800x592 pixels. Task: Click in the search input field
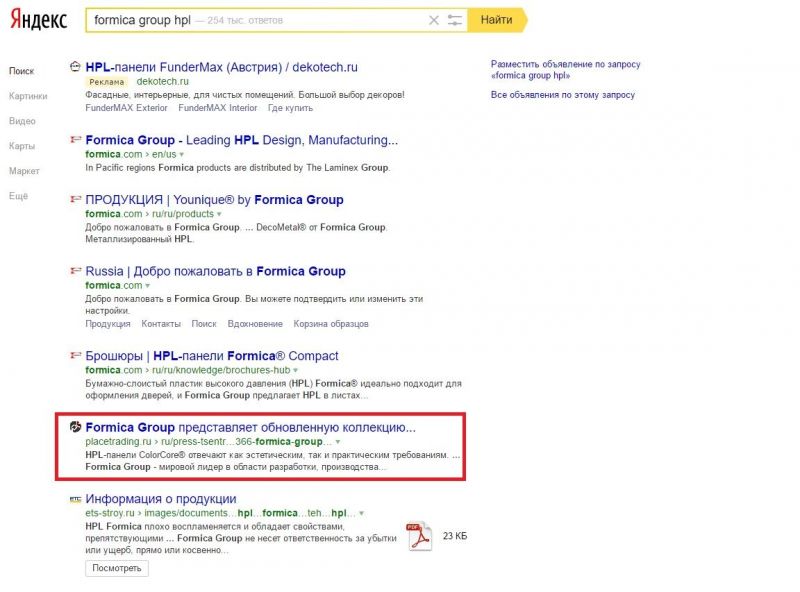(250, 20)
